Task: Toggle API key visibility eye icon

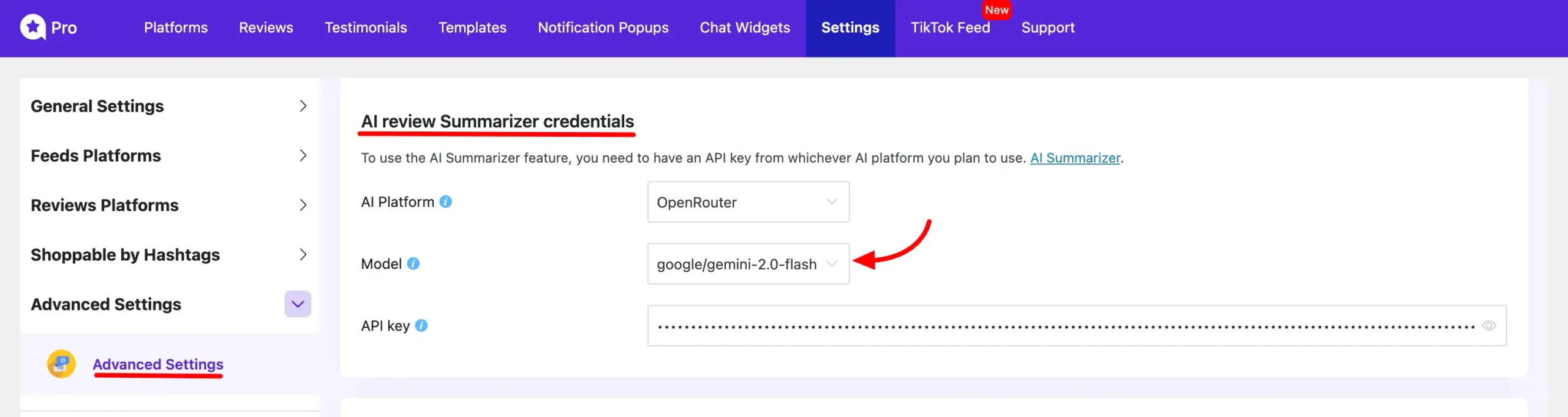Action: pyautogui.click(x=1488, y=325)
